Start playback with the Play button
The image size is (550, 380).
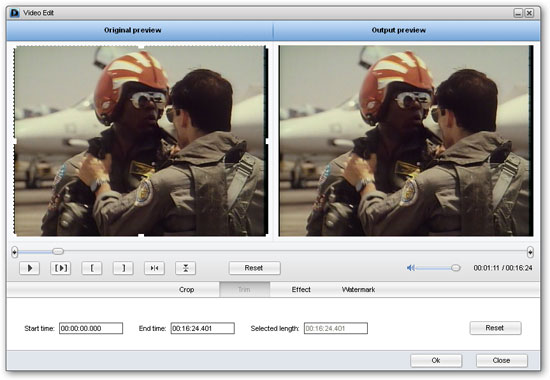coord(29,268)
